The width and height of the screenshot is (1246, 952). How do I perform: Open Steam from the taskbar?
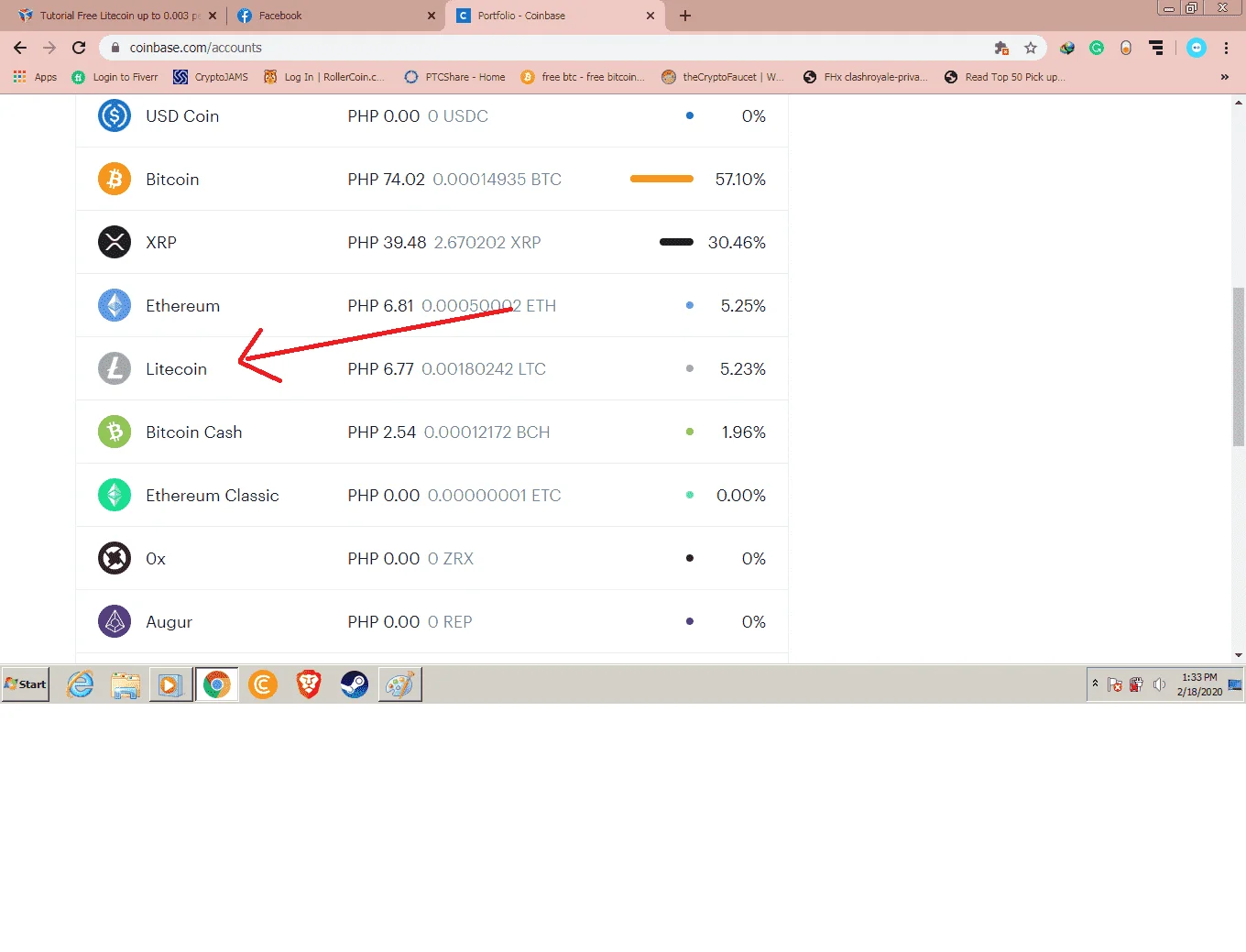[355, 684]
